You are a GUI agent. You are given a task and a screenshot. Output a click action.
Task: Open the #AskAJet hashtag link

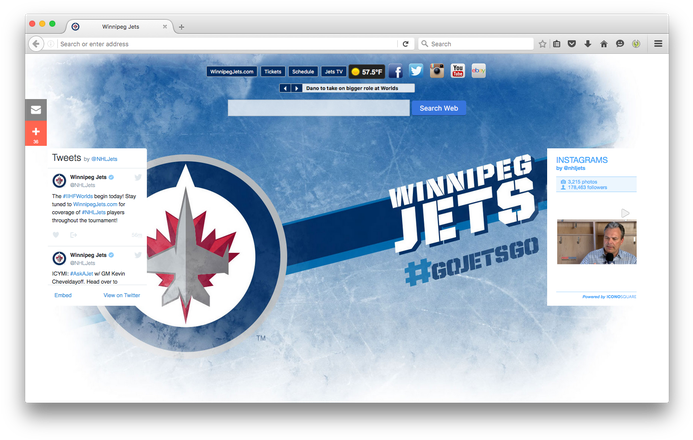click(81, 273)
